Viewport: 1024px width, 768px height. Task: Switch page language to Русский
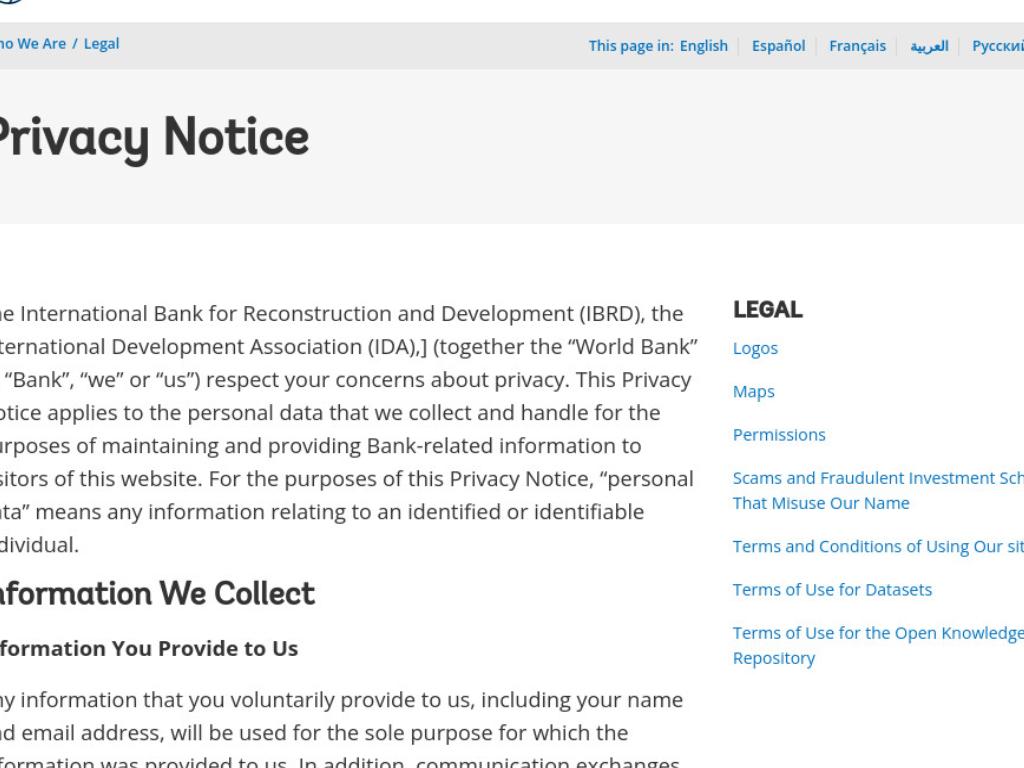click(997, 46)
